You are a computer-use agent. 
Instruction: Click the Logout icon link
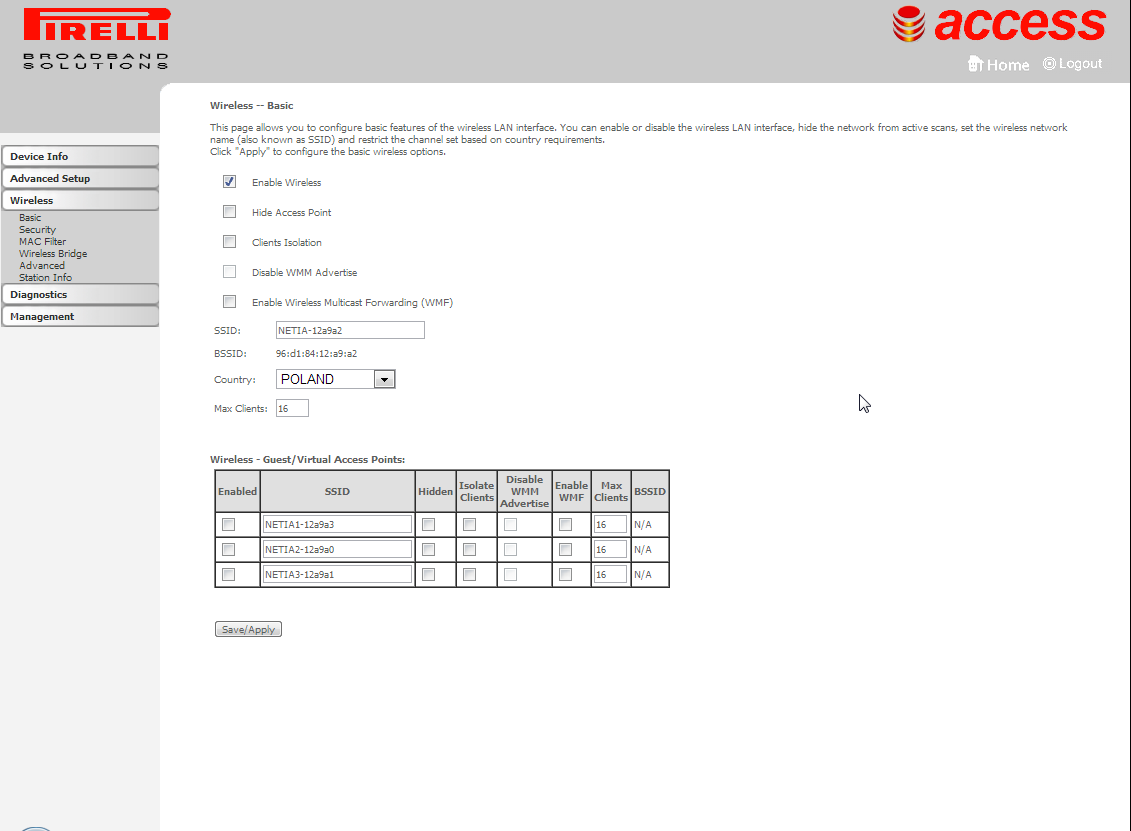click(x=1073, y=63)
